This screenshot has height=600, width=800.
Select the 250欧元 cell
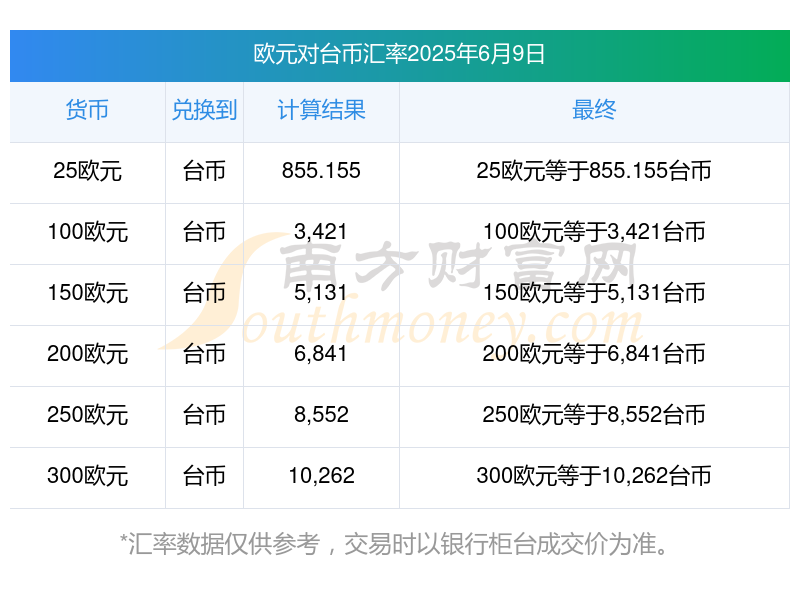tap(87, 415)
